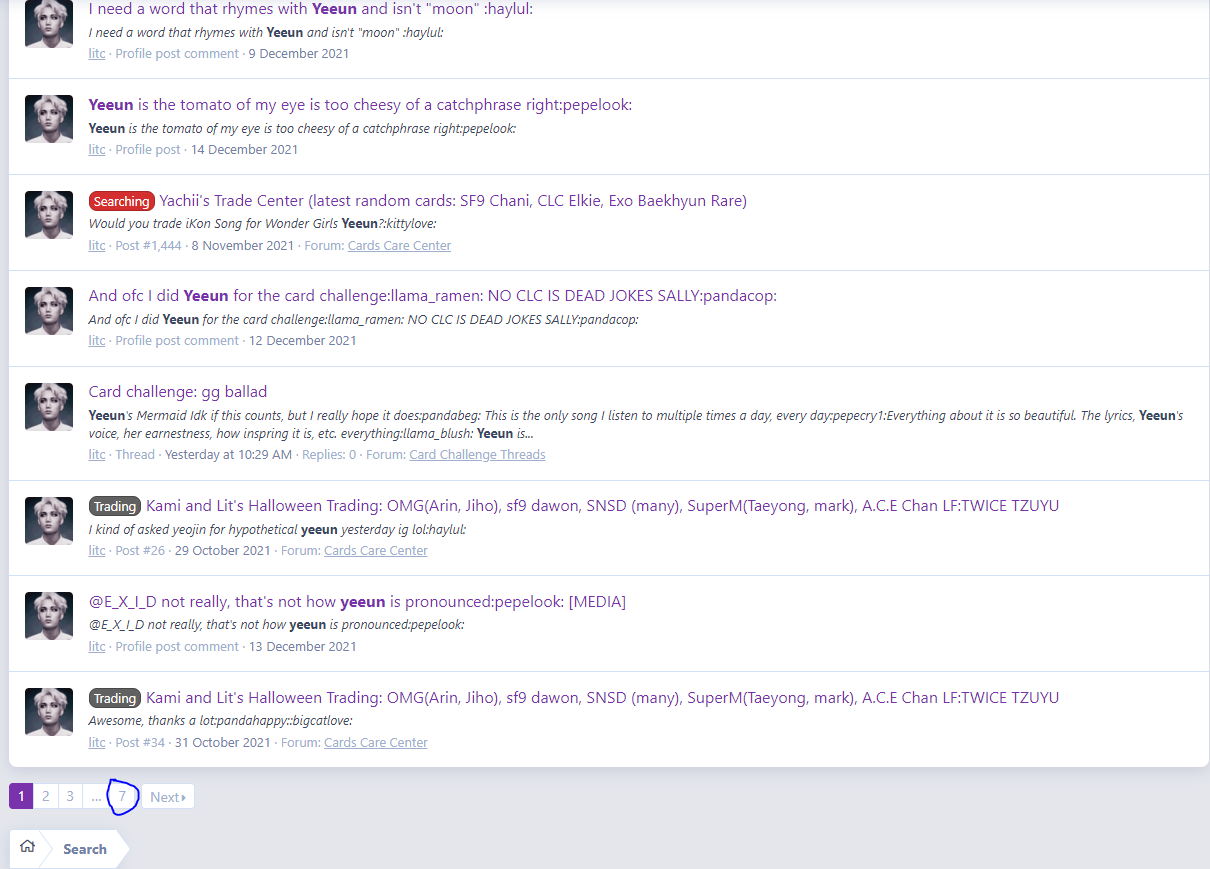
Task: Click avatar beside the Post #34 result
Action: (x=49, y=712)
